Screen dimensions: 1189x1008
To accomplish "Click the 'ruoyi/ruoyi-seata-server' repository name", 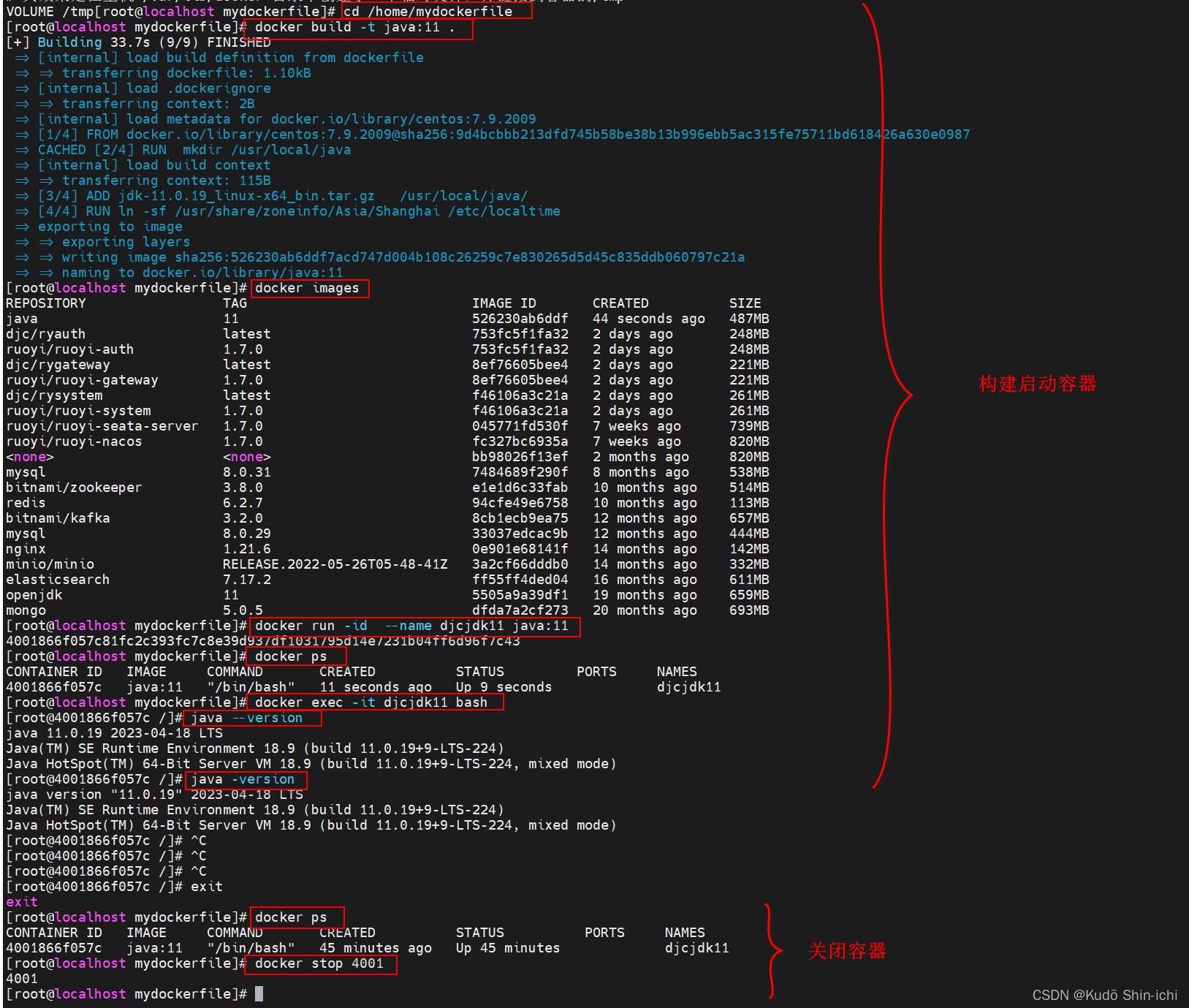I will coord(102,426).
